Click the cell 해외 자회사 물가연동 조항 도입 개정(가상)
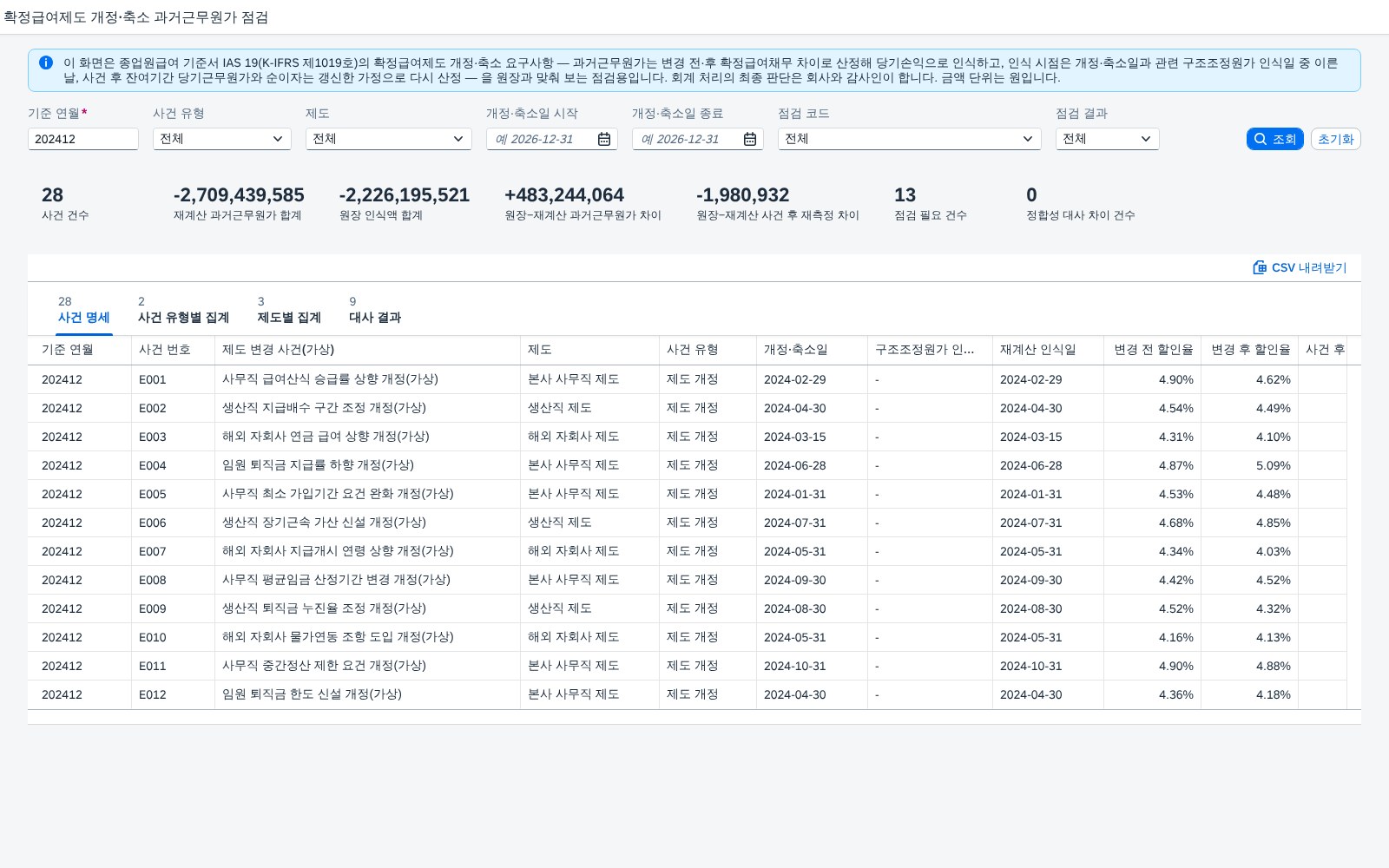Screen dimensions: 1389x868 pyautogui.click(x=367, y=637)
